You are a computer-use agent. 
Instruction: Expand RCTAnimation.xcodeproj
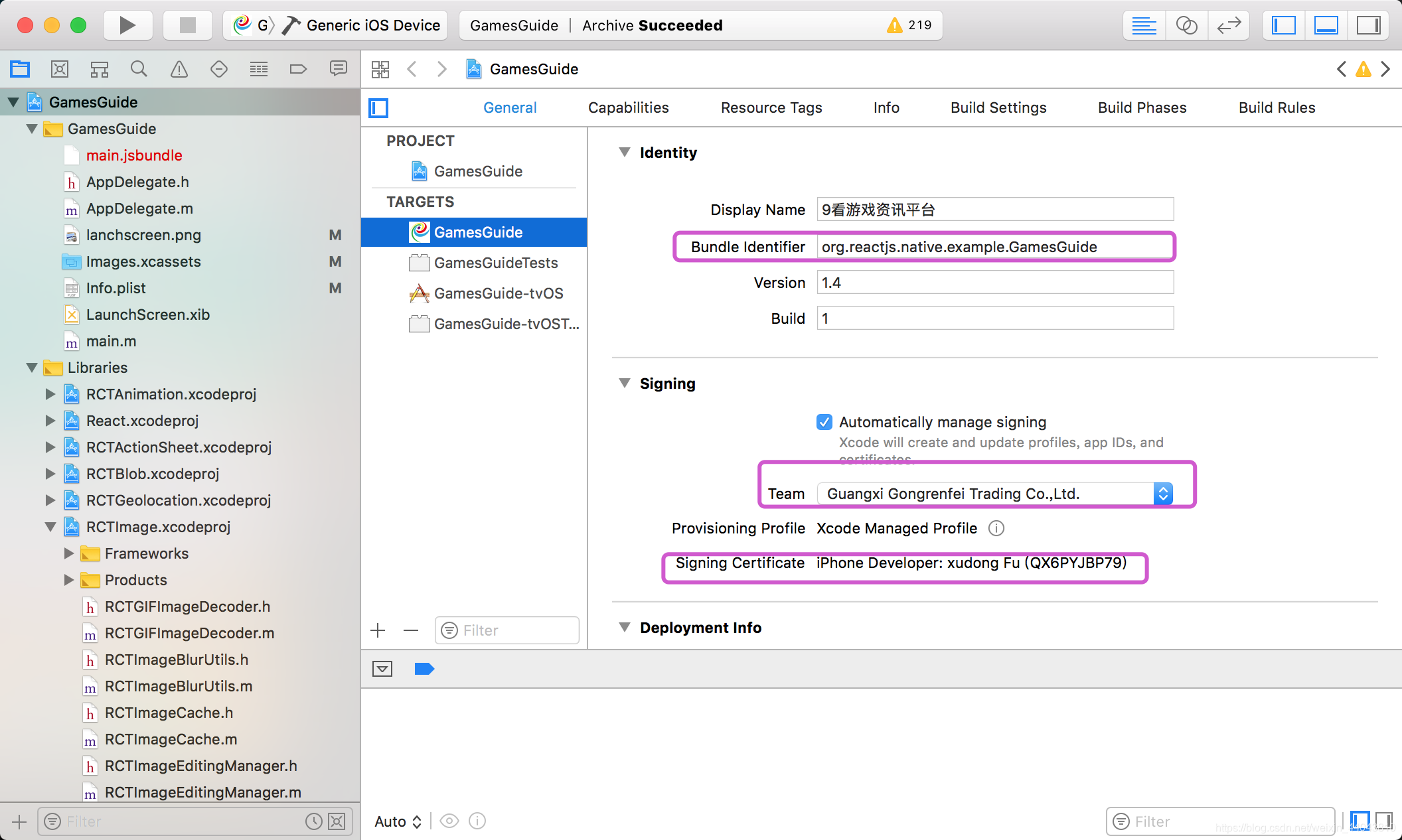click(x=50, y=394)
